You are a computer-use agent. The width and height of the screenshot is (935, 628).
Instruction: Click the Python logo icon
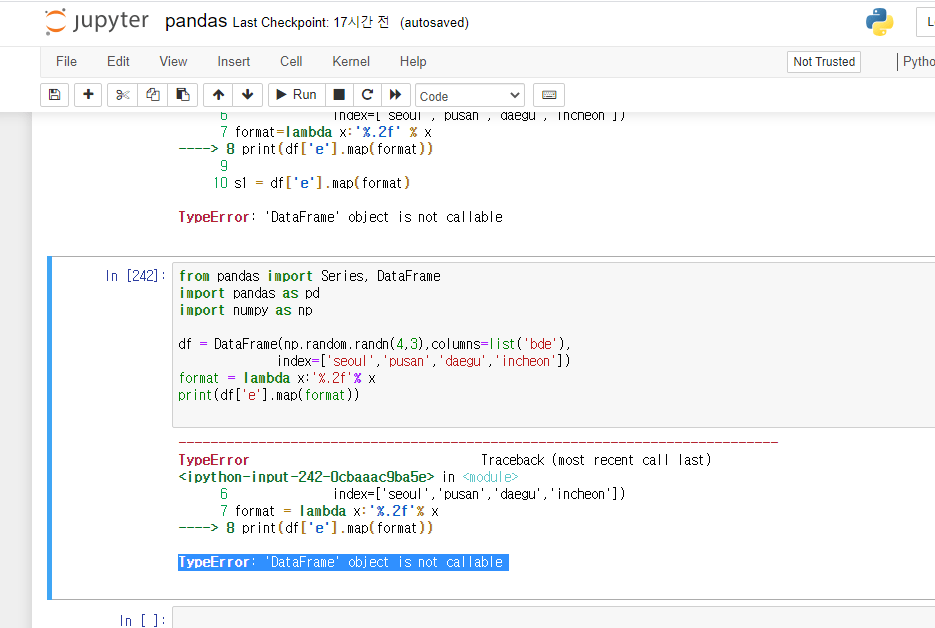point(879,20)
